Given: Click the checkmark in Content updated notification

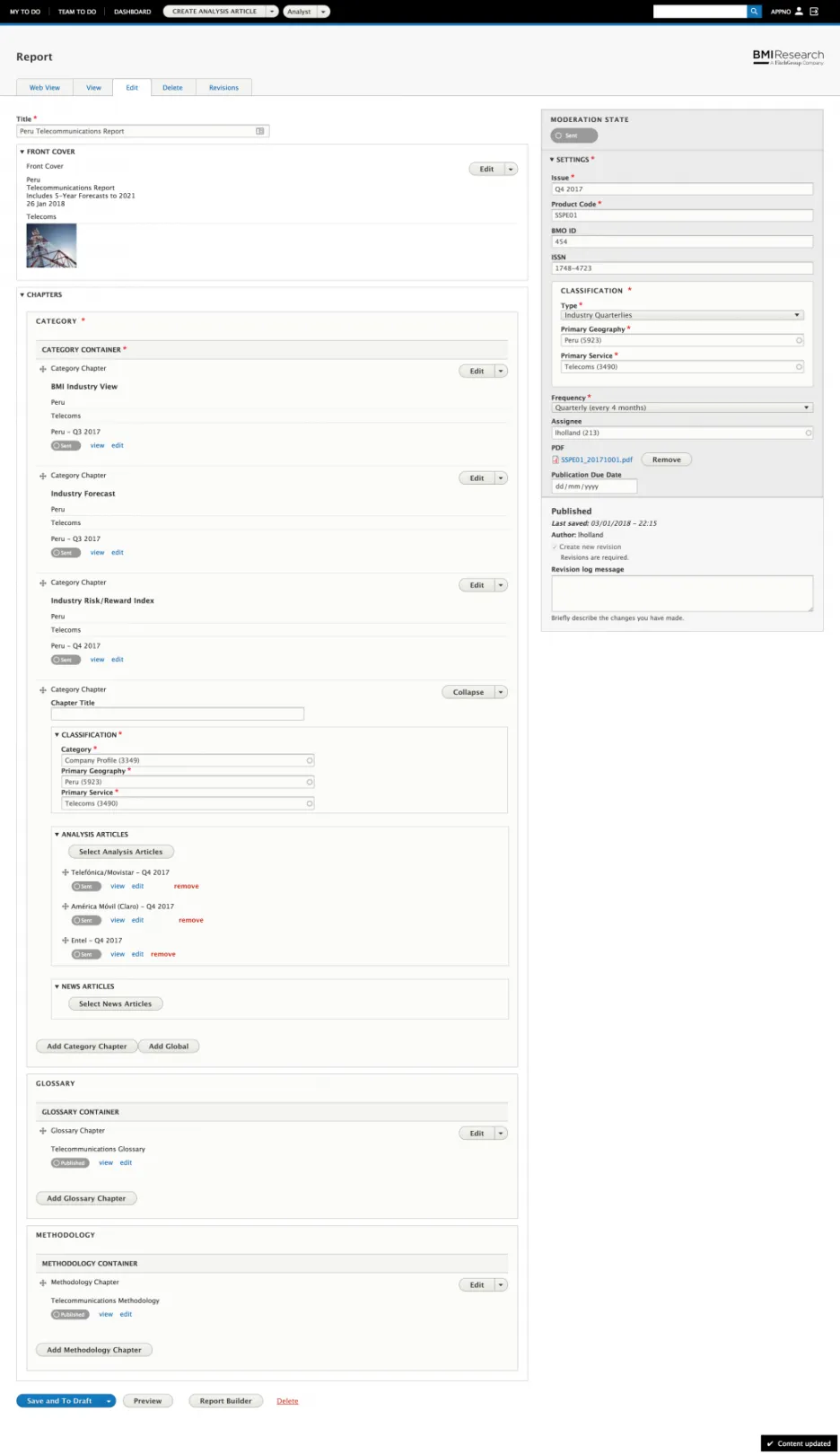Looking at the screenshot, I should coord(770,1443).
